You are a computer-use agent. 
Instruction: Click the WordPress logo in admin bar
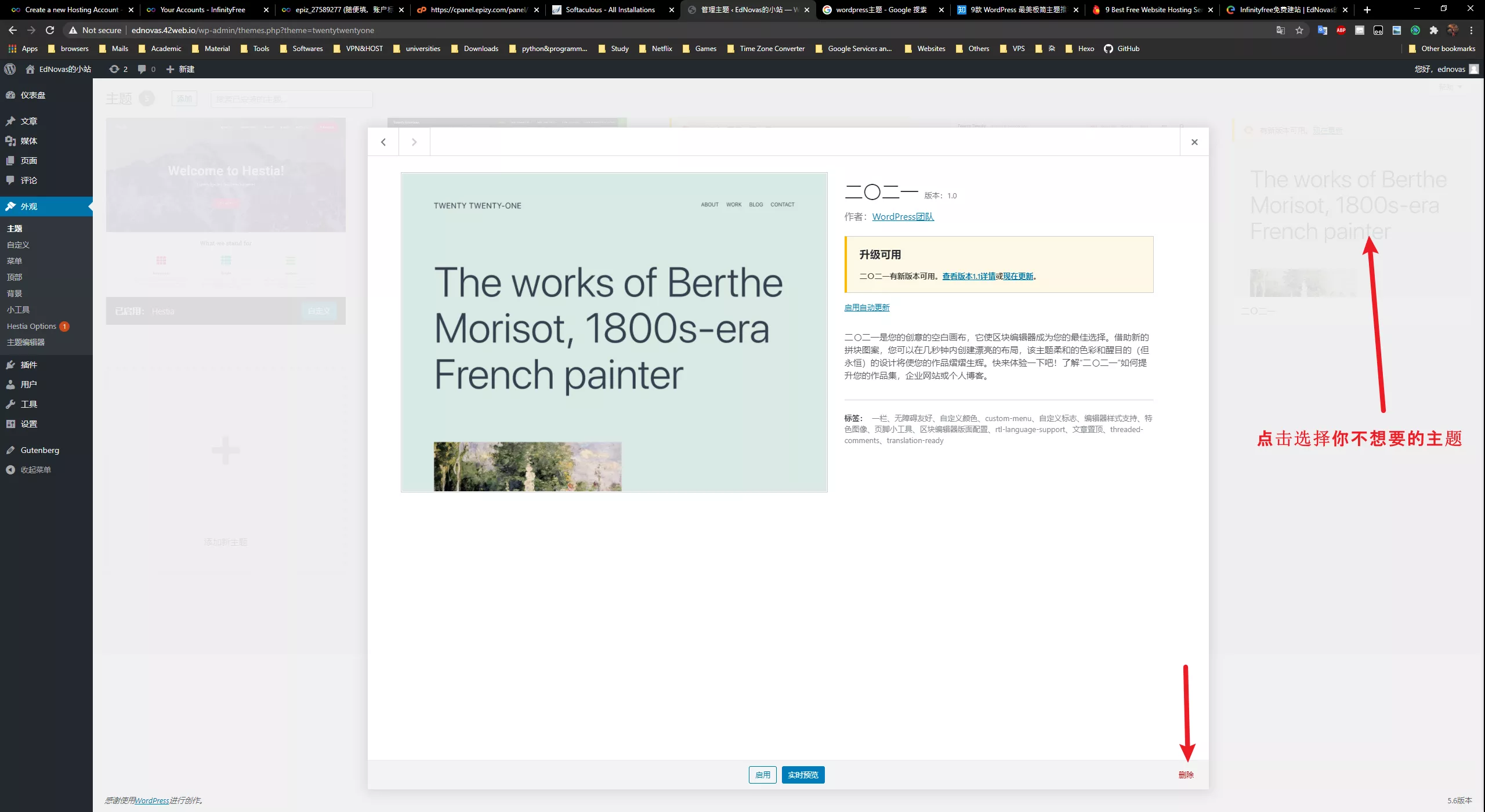pos(10,69)
